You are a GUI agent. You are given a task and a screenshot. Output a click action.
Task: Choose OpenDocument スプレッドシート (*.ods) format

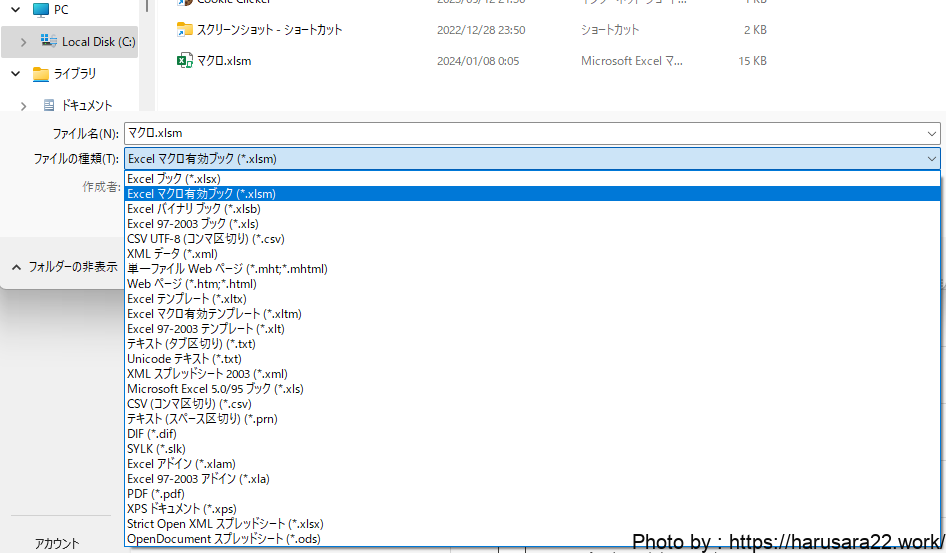point(223,539)
